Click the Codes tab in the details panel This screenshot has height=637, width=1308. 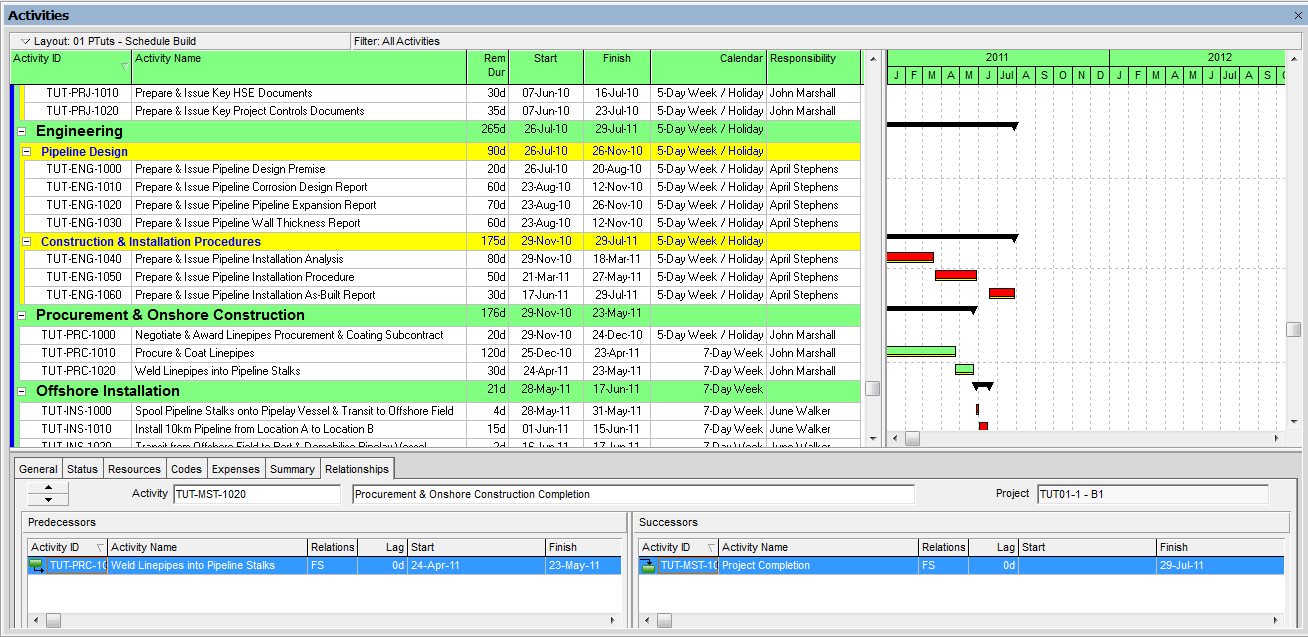click(x=186, y=467)
